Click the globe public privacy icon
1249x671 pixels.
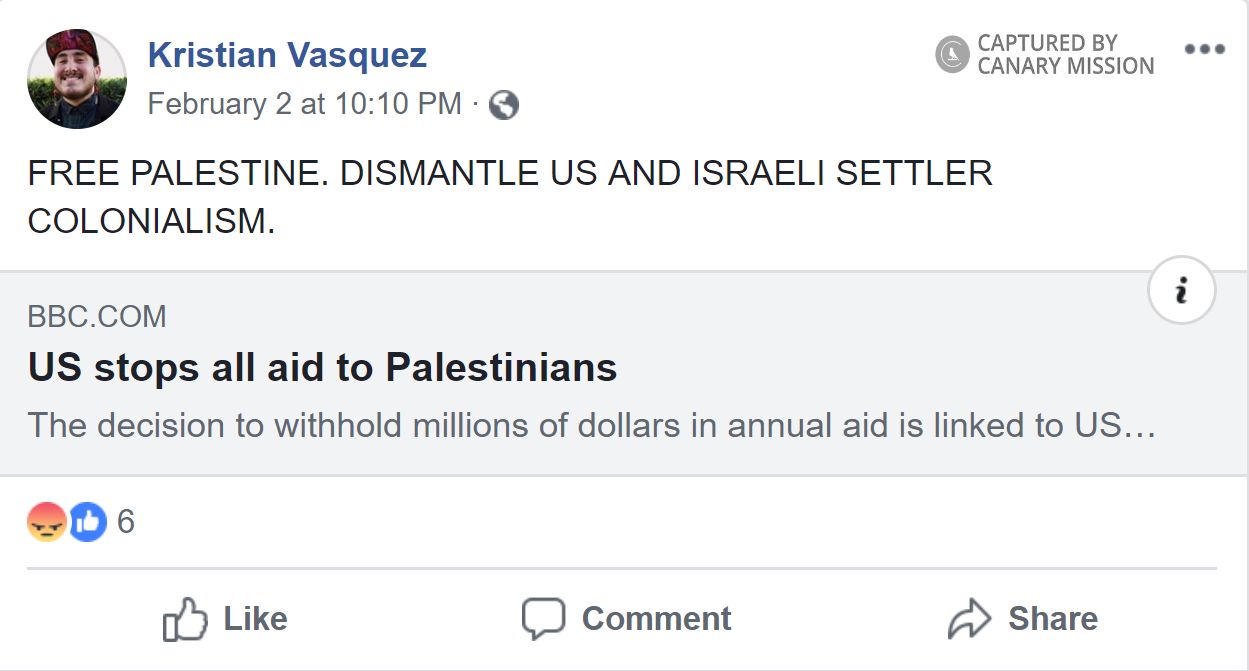tap(504, 105)
